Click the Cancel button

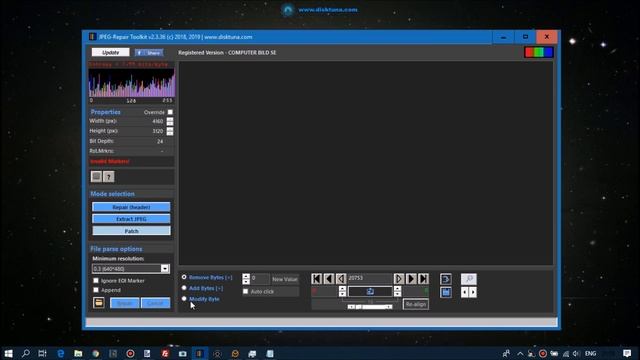click(156, 303)
